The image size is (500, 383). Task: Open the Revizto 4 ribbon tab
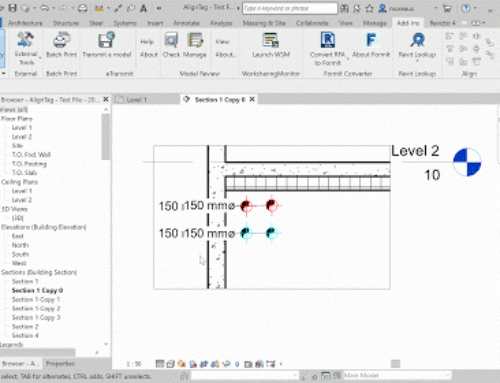[442, 23]
